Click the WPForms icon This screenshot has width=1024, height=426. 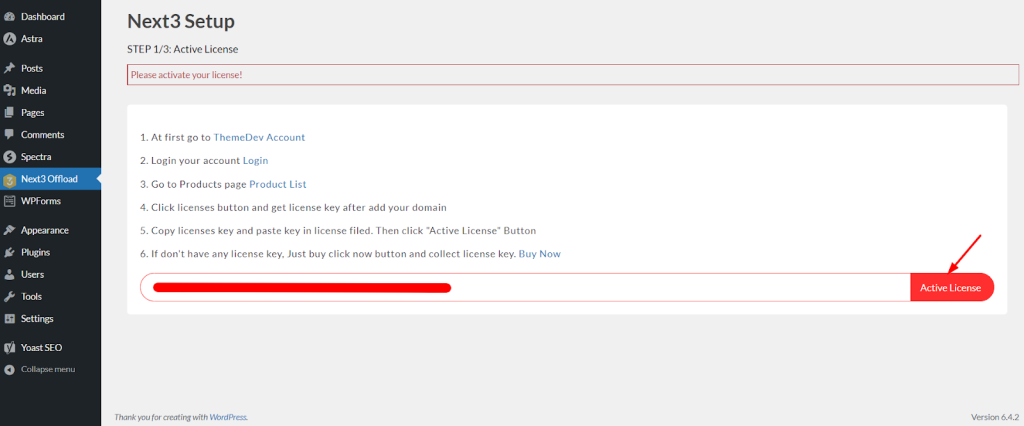pyautogui.click(x=9, y=201)
